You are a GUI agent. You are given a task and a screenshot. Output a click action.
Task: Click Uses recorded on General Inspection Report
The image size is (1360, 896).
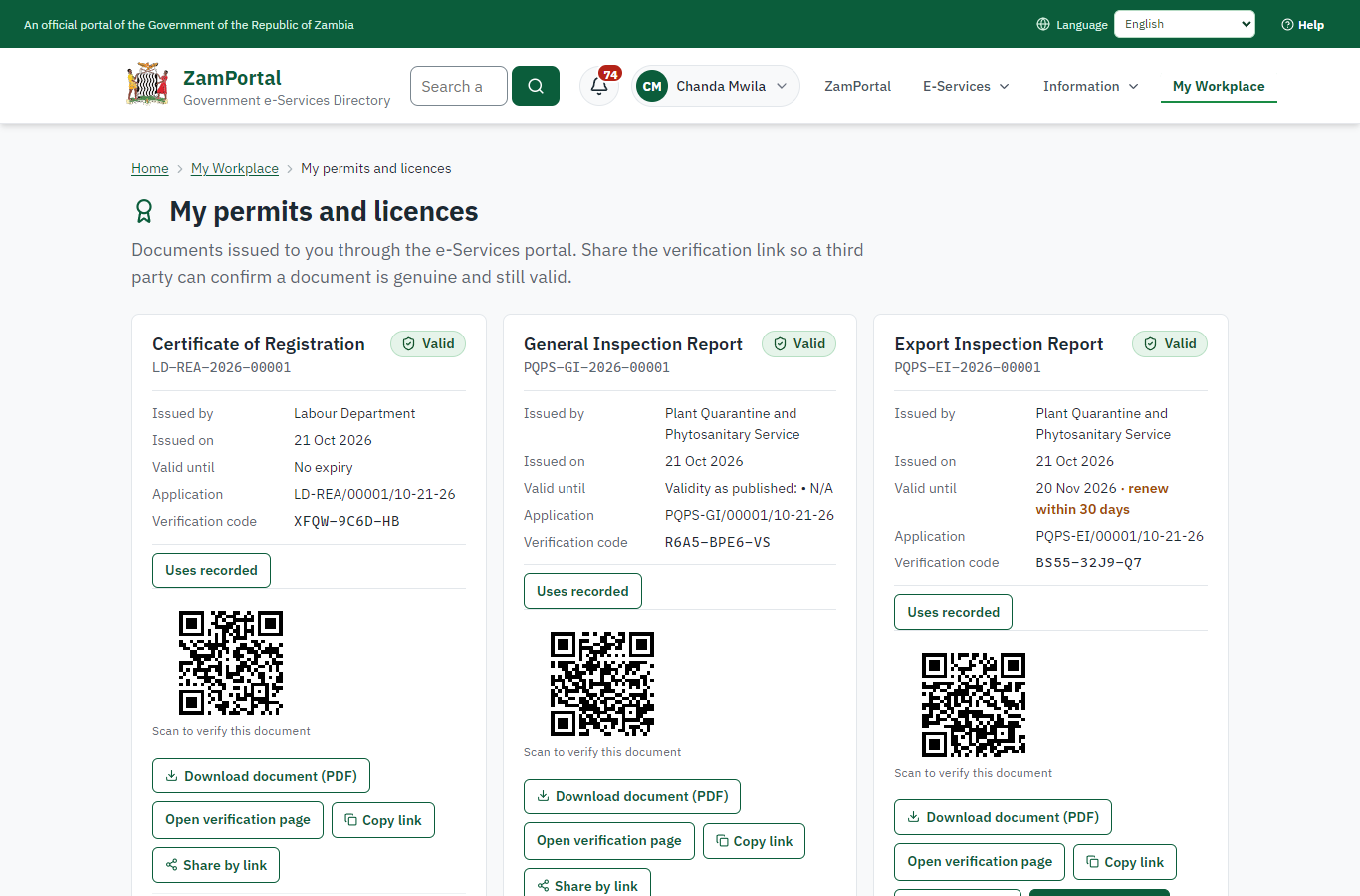coord(582,591)
